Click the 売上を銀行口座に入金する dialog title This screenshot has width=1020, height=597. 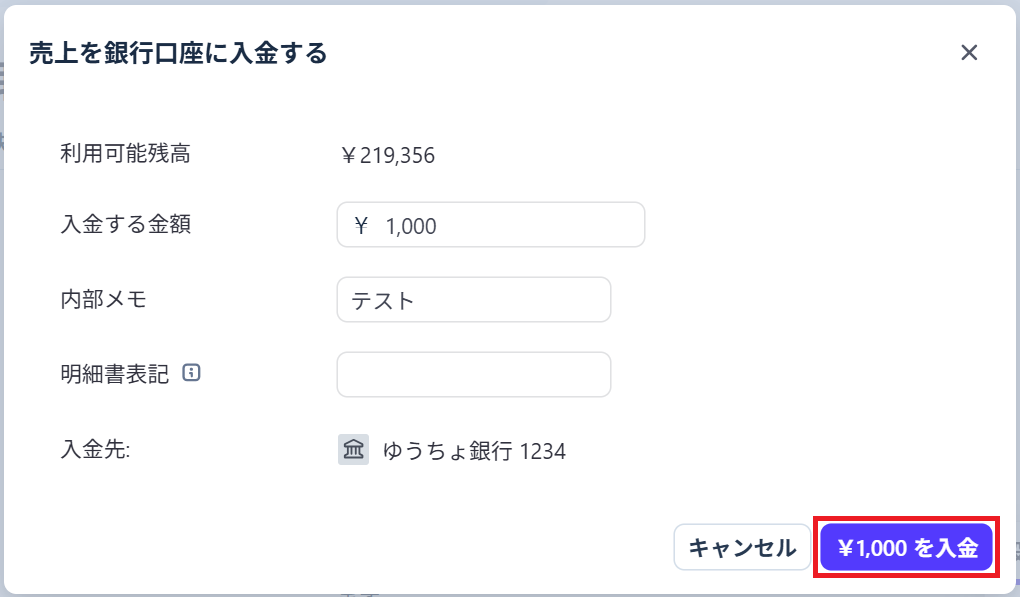coord(178,53)
